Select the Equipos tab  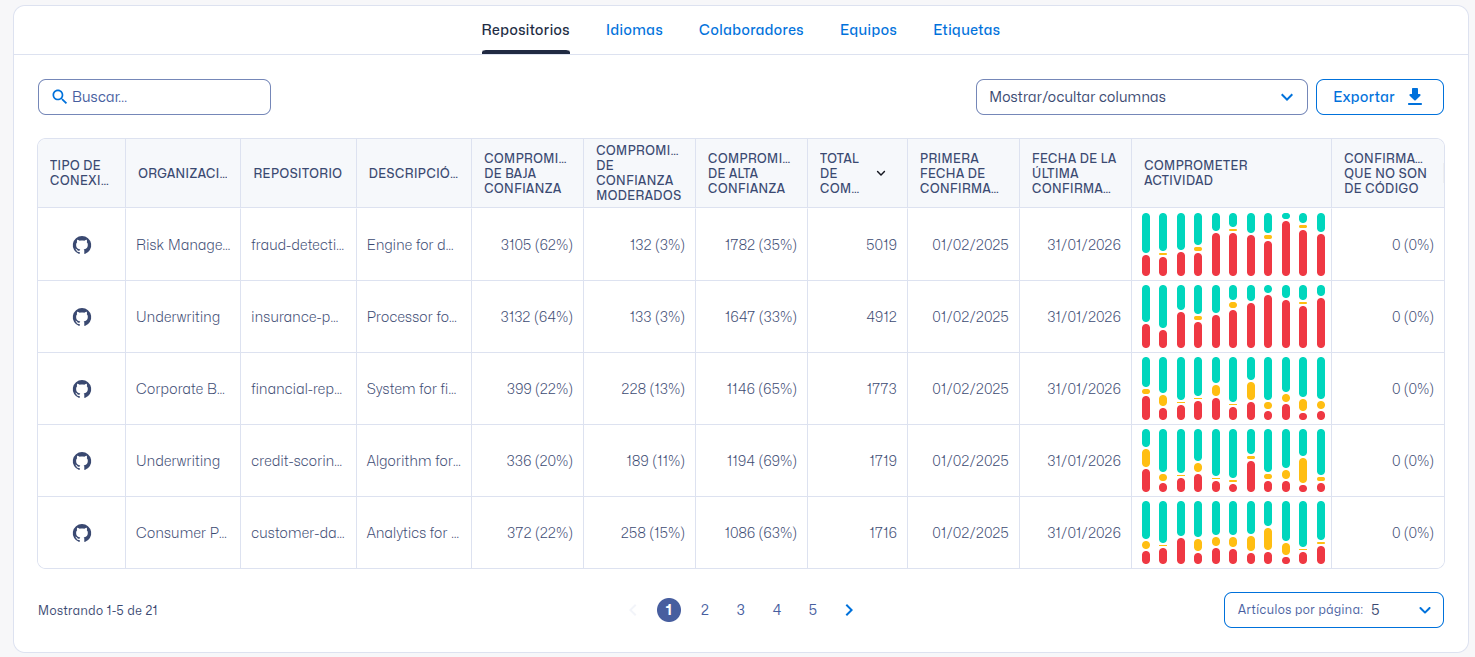pos(868,30)
